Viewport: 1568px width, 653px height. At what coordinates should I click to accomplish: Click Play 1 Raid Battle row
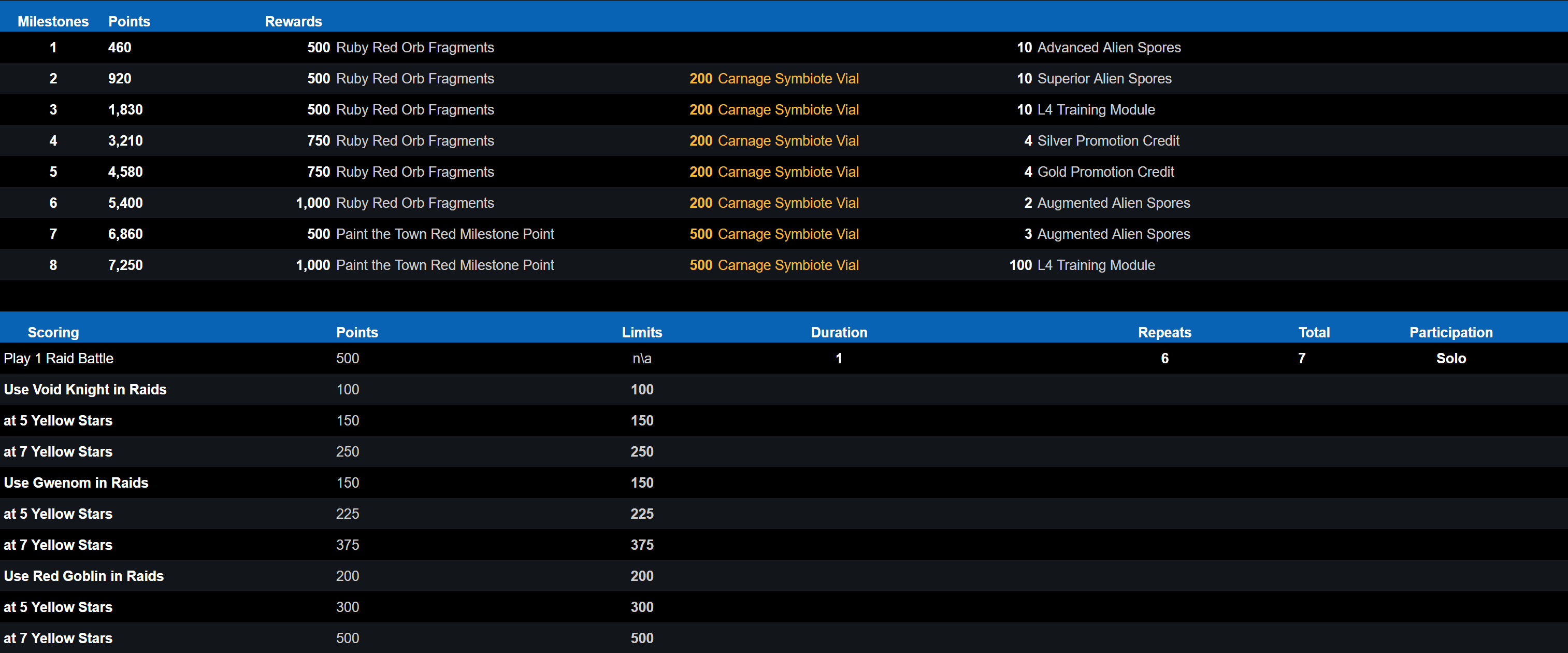[59, 358]
